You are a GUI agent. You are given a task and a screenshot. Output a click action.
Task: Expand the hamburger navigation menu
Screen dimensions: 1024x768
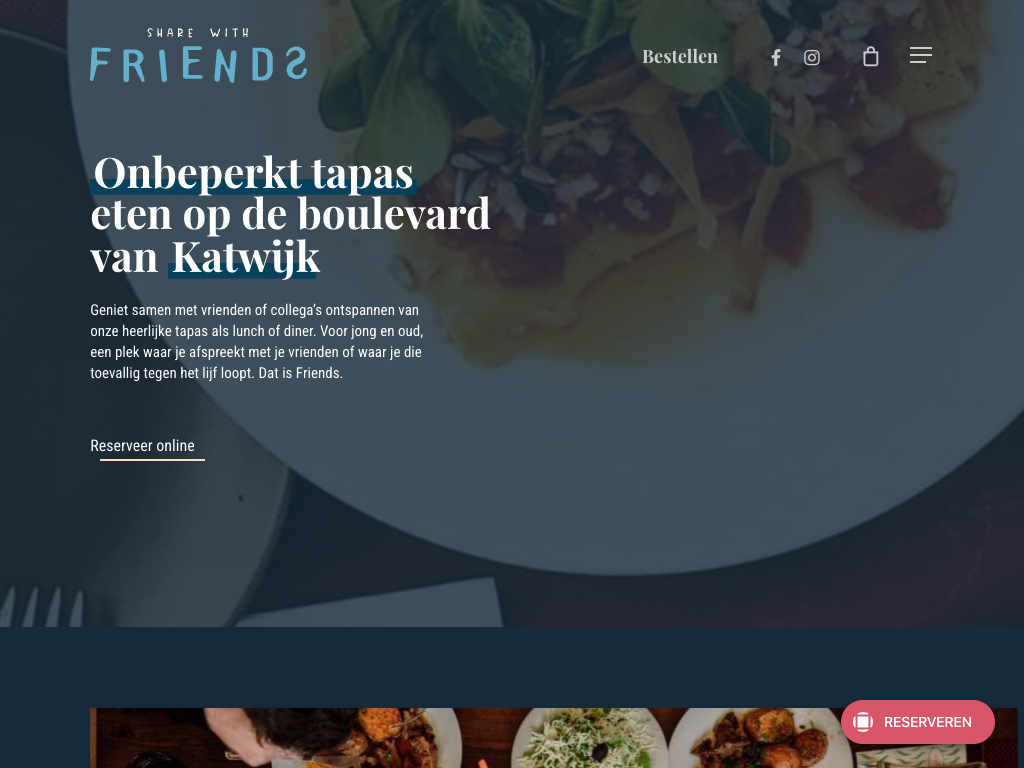click(x=920, y=55)
